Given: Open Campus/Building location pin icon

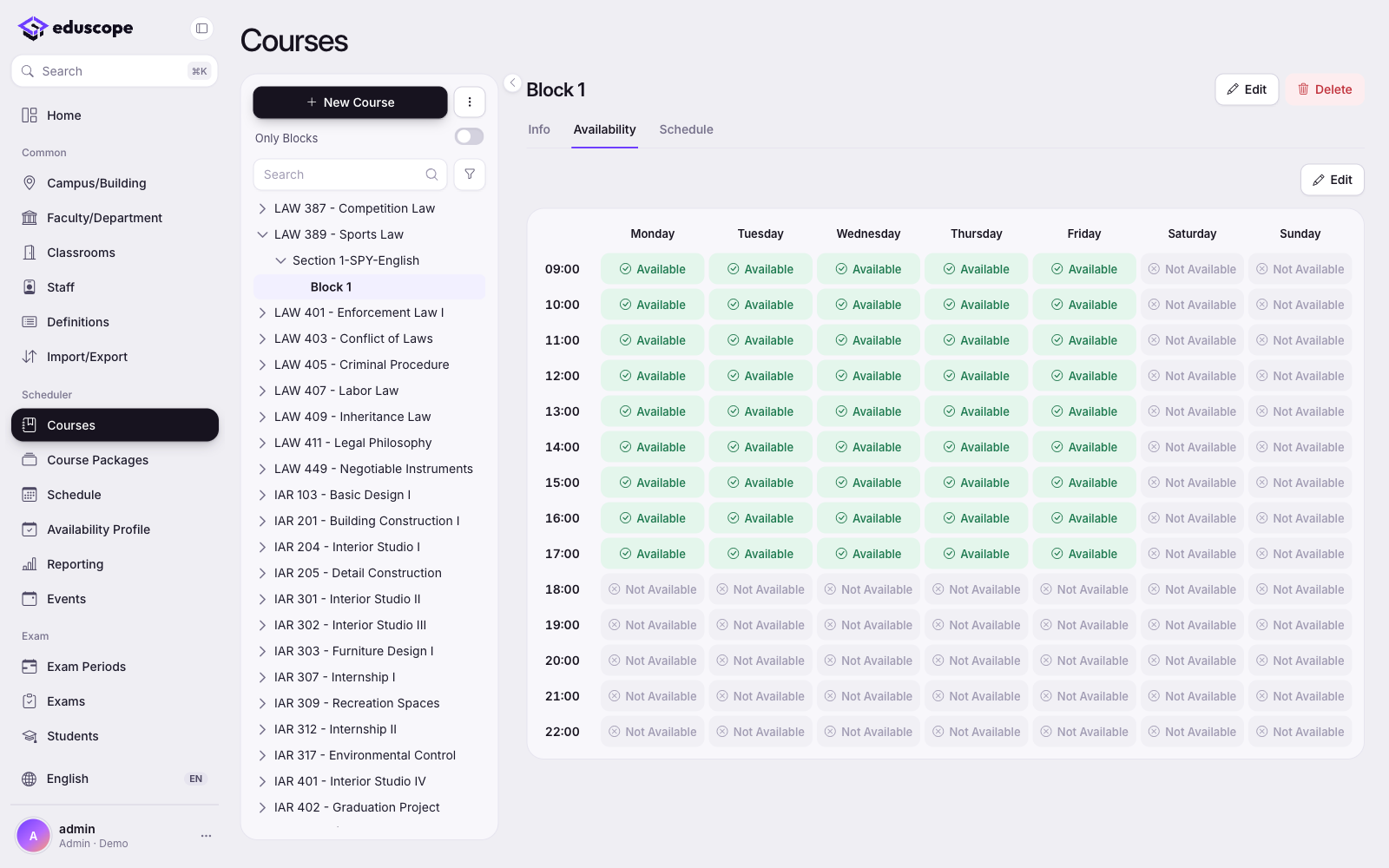Looking at the screenshot, I should coord(30,183).
